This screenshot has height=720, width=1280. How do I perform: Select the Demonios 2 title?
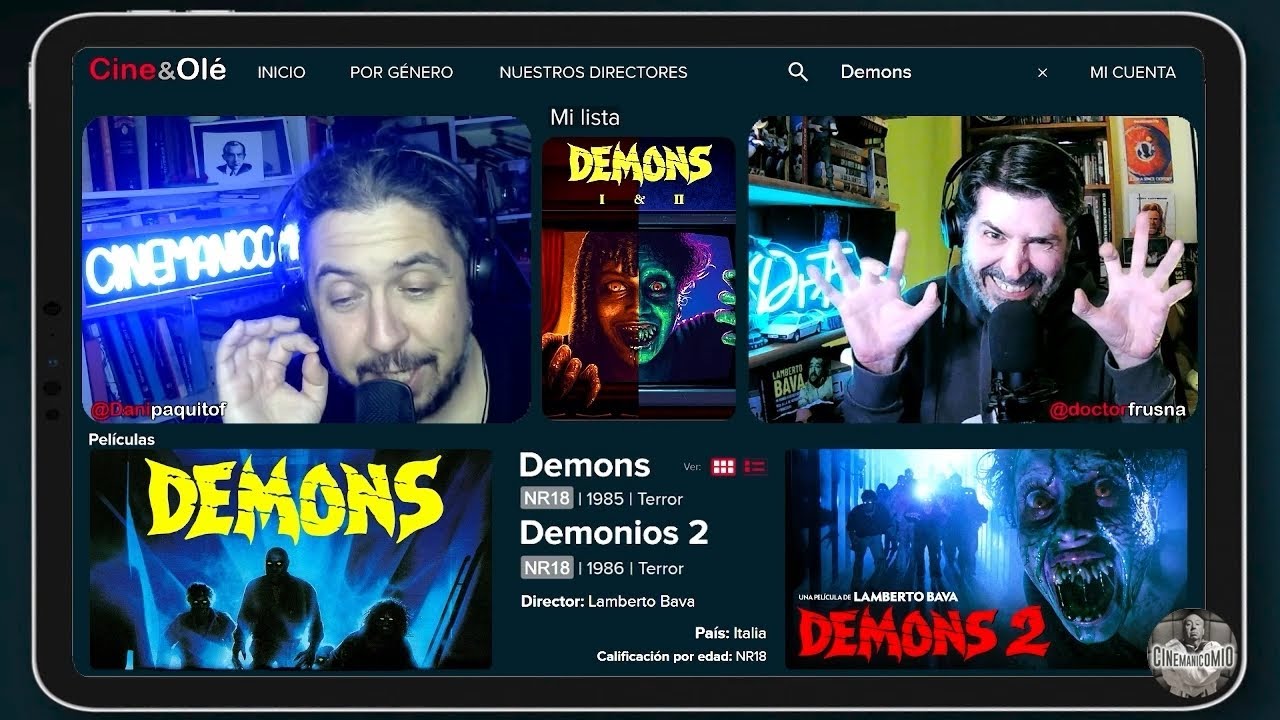click(614, 532)
